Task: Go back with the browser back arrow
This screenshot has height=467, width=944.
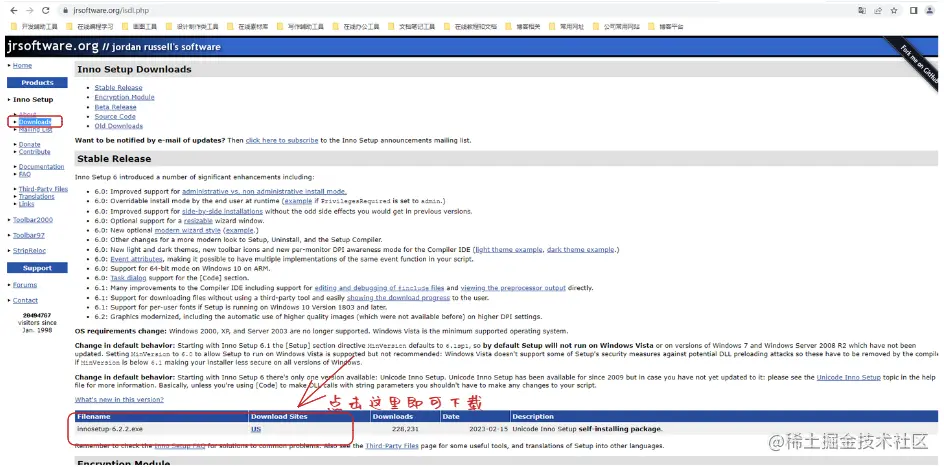Action: [x=14, y=10]
